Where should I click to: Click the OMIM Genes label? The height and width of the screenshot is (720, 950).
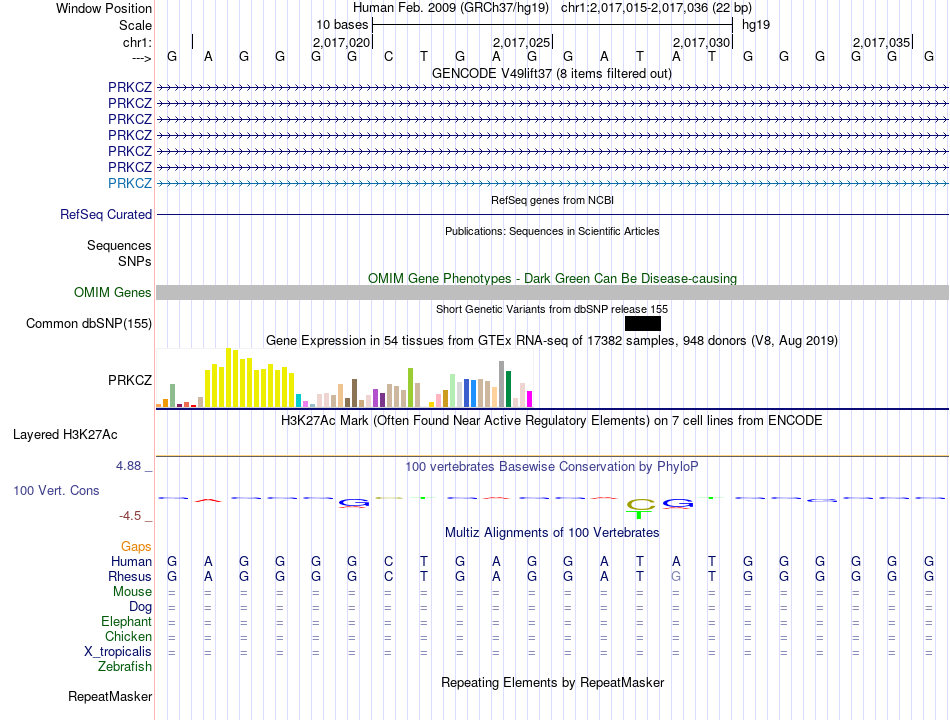click(113, 292)
